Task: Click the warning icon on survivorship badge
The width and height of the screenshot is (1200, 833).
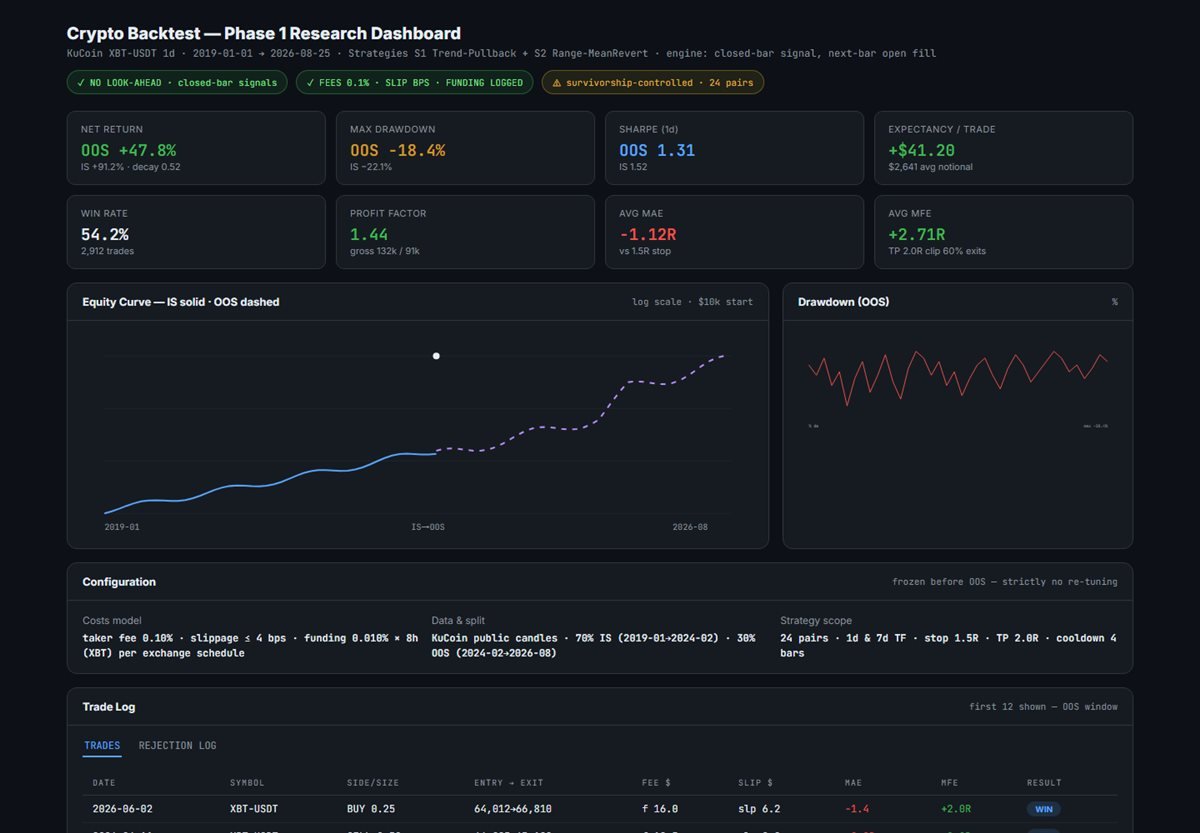Action: [x=557, y=82]
